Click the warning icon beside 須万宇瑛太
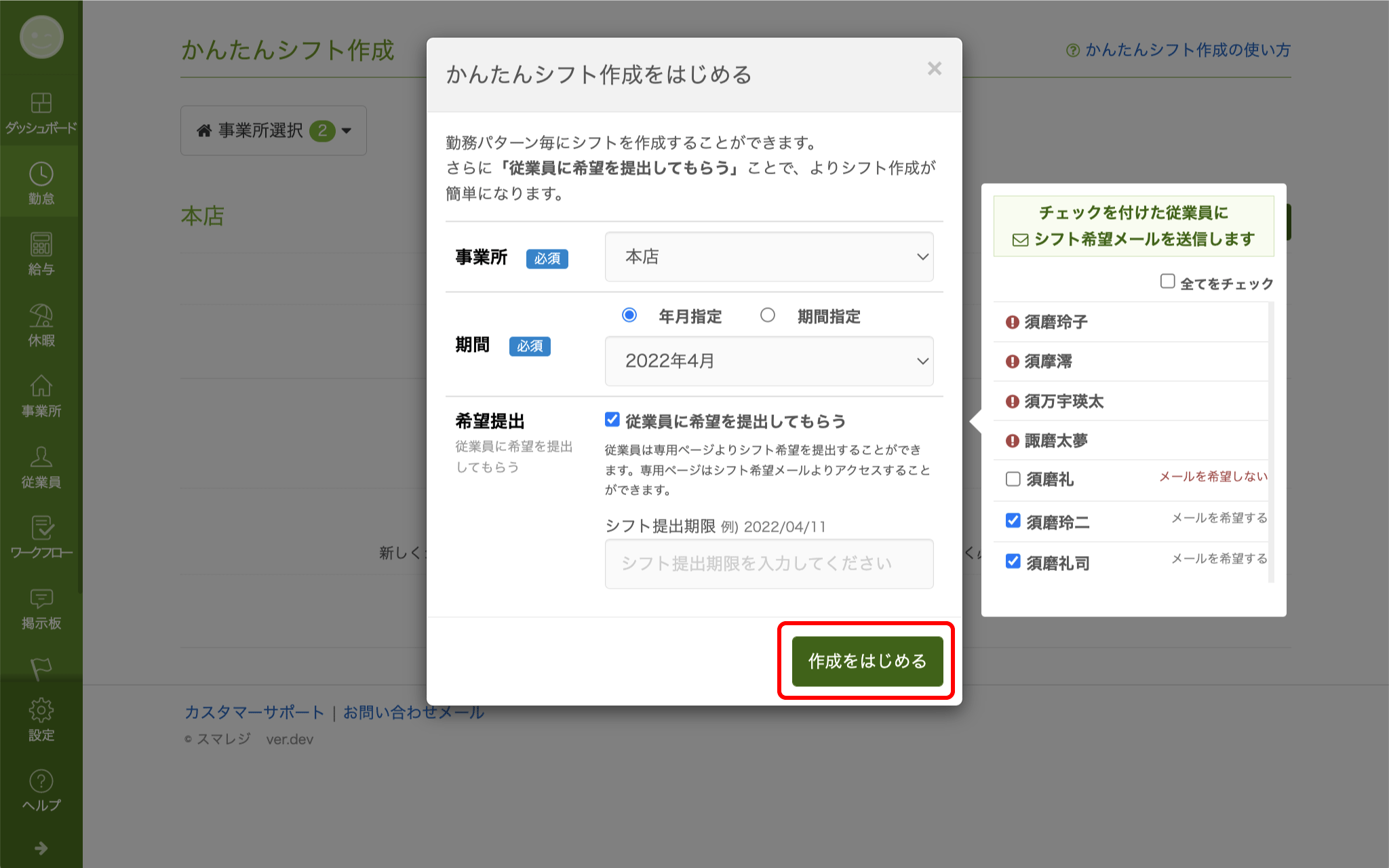Viewport: 1389px width, 868px height. coord(1013,401)
